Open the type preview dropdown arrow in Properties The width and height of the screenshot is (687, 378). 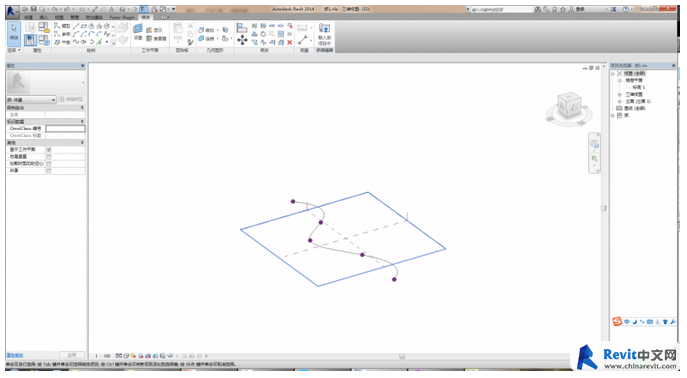[x=83, y=82]
